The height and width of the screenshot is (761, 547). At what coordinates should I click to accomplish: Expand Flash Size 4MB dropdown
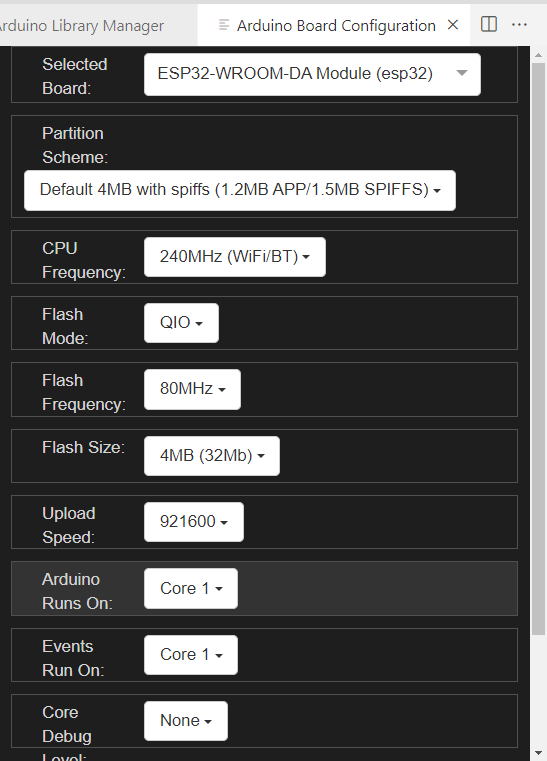pos(212,456)
